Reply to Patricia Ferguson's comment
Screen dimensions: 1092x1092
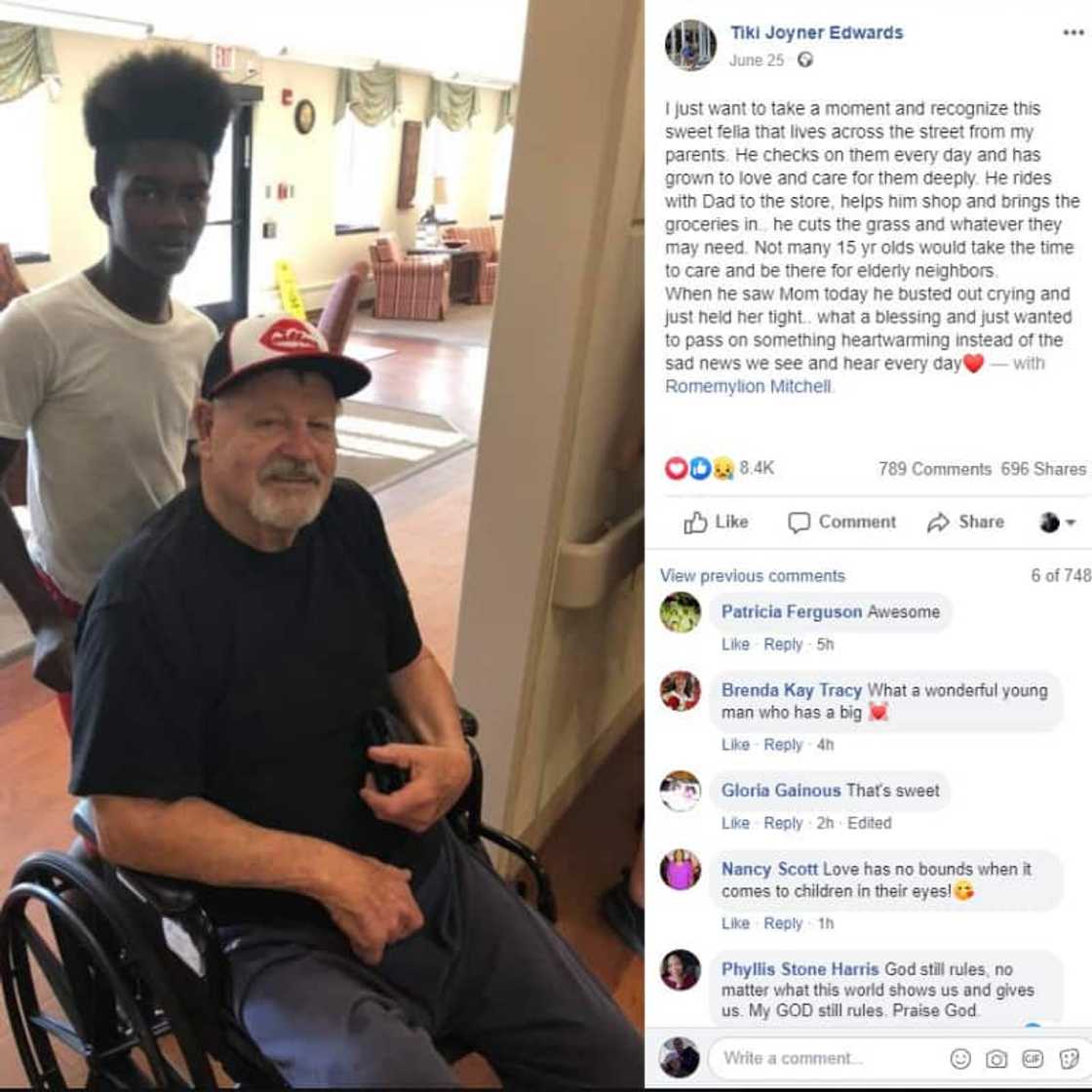pyautogui.click(x=783, y=644)
